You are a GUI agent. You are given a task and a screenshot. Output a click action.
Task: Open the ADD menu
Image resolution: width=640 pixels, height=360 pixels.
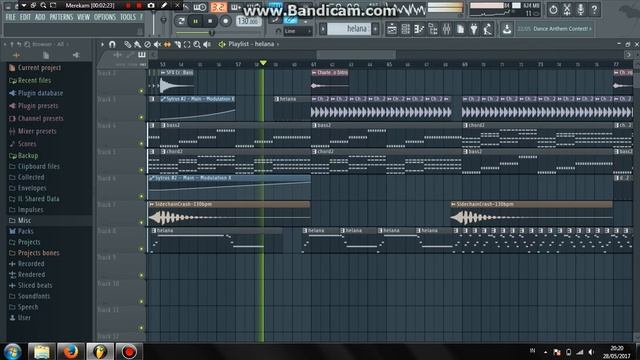click(x=40, y=17)
